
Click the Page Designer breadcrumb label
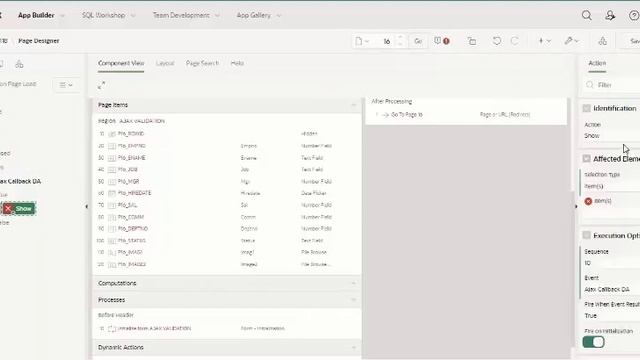coord(39,41)
